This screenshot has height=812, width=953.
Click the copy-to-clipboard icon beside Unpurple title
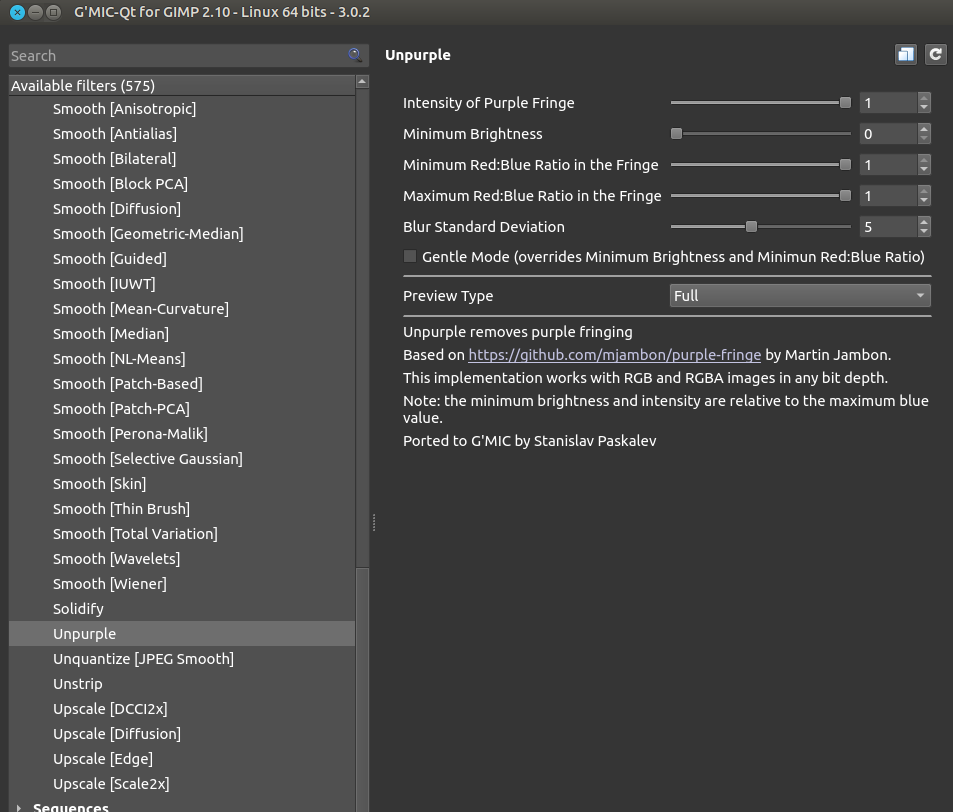(906, 55)
